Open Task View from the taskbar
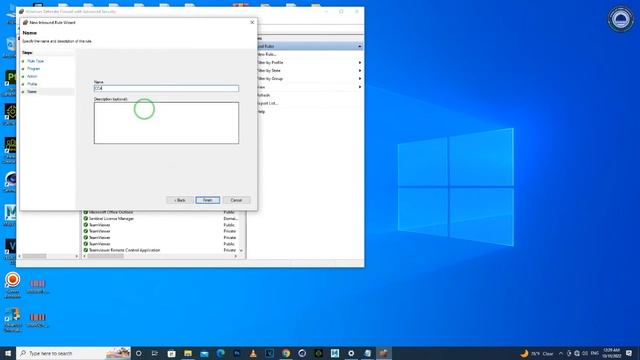The width and height of the screenshot is (640, 360). 155,353
